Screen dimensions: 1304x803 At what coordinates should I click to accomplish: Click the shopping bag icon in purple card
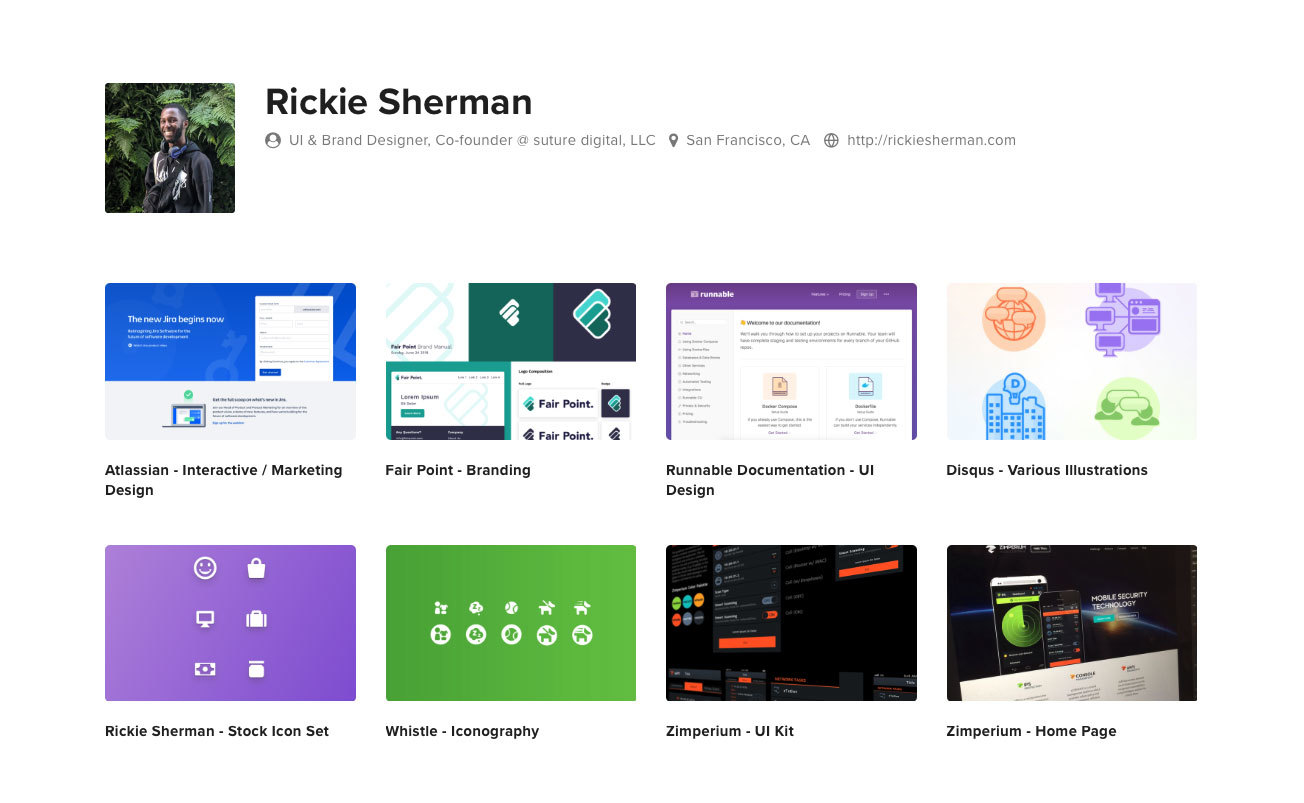click(256, 568)
